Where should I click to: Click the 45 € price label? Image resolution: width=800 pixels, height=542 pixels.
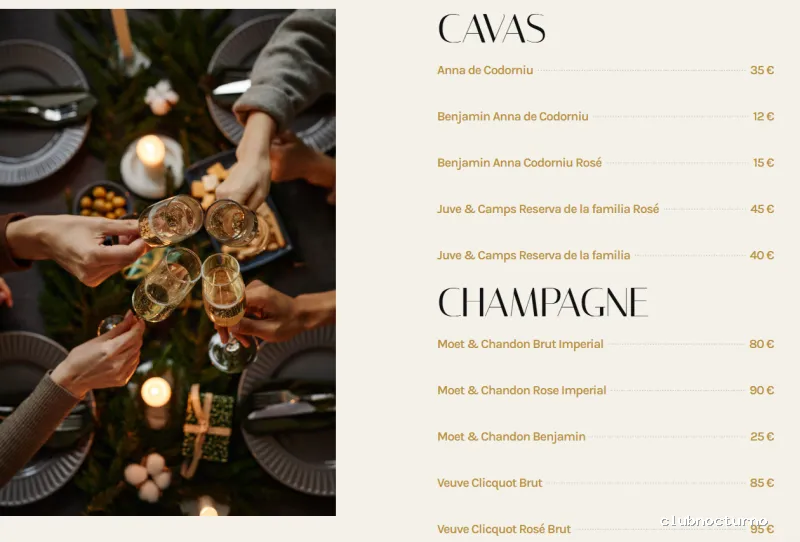[762, 209]
